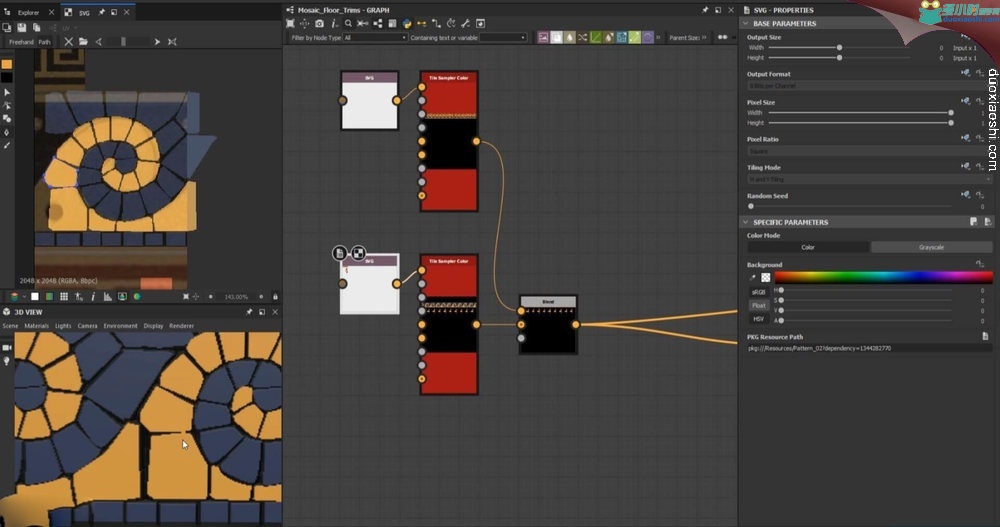
Task: Click the purple bitmap node icon
Action: [x=543, y=38]
